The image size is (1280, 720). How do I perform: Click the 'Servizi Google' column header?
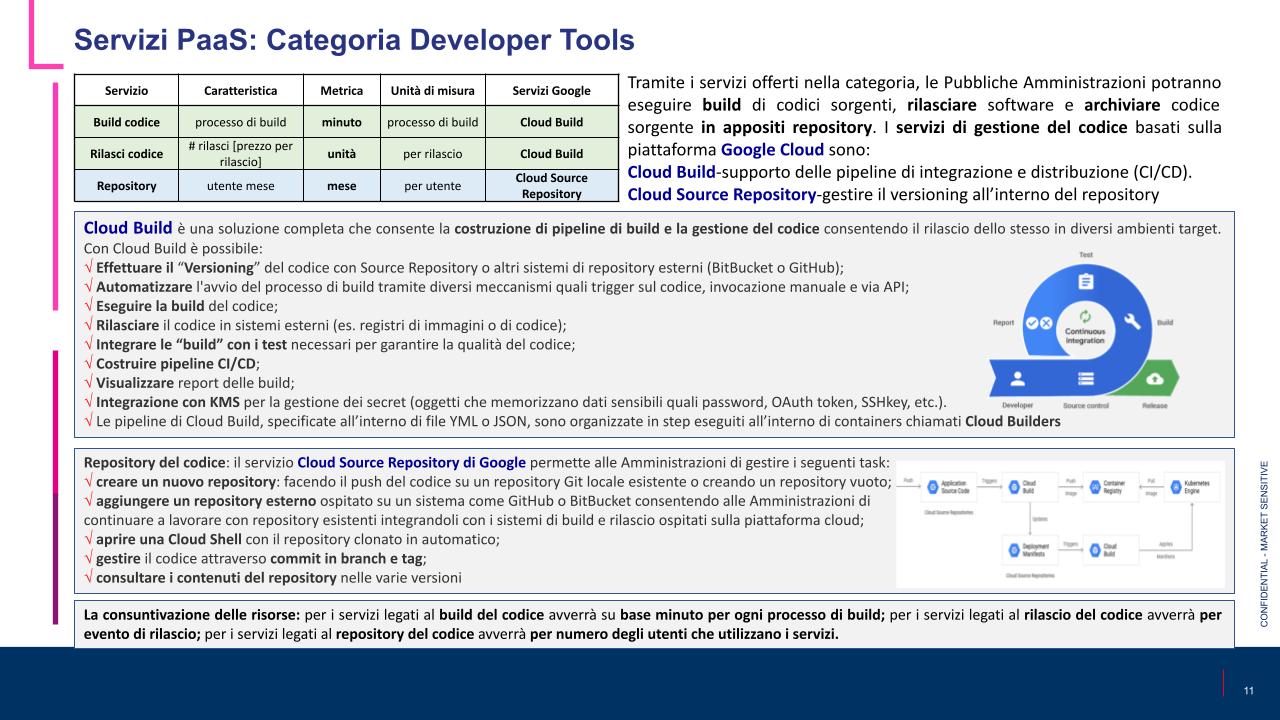tap(551, 90)
